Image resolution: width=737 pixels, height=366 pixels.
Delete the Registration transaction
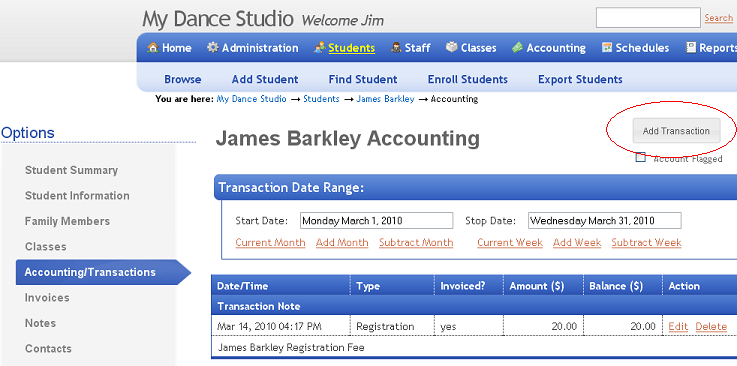point(711,327)
